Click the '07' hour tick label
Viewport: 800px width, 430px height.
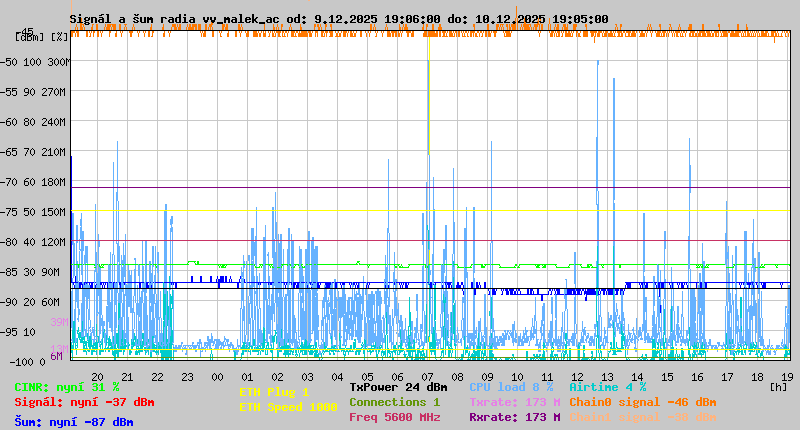[427, 377]
